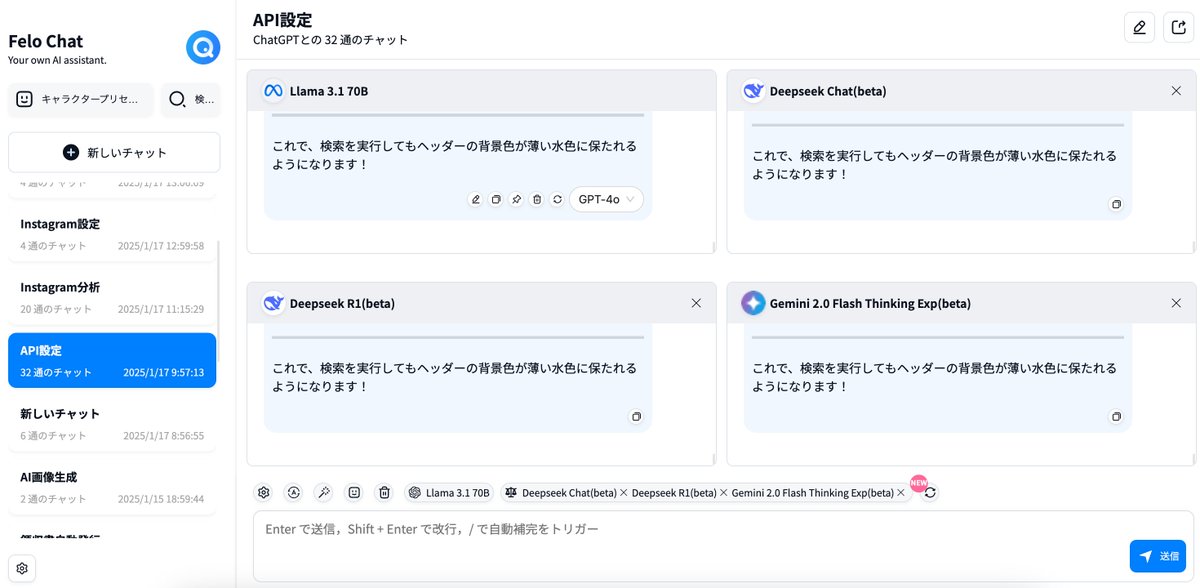The width and height of the screenshot is (1200, 588).
Task: Click the Deepseek Chat(beta) panel title text
Action: click(x=828, y=91)
